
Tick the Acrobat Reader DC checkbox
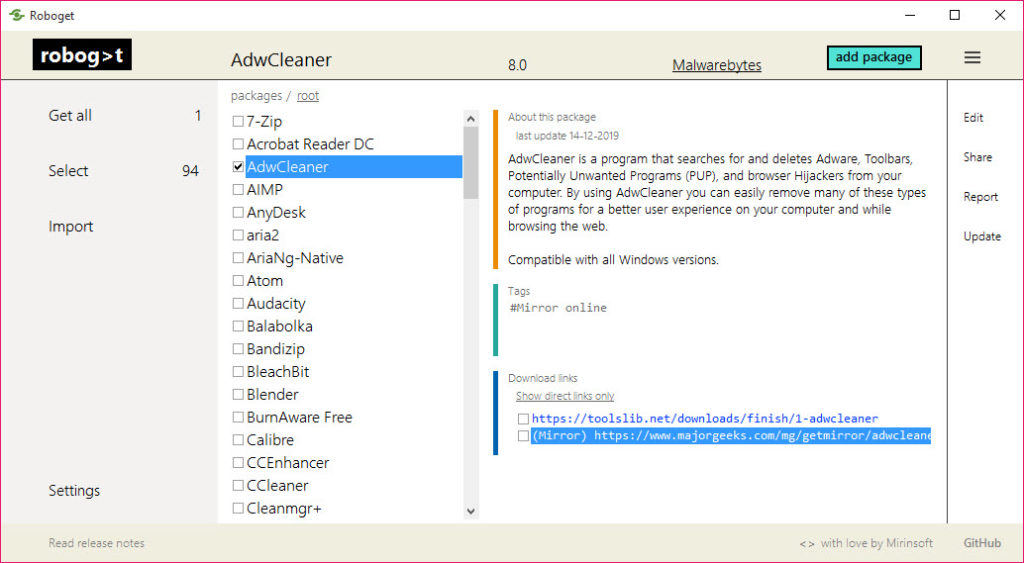[x=238, y=144]
